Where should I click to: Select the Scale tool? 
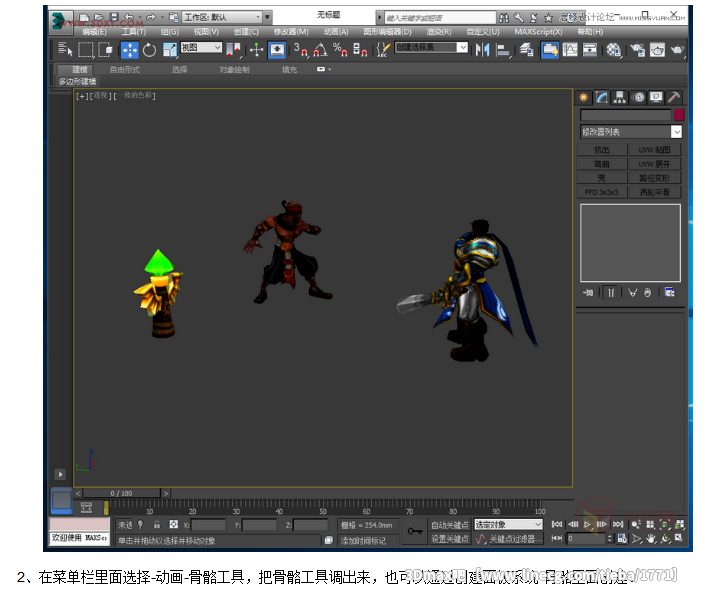(x=170, y=50)
